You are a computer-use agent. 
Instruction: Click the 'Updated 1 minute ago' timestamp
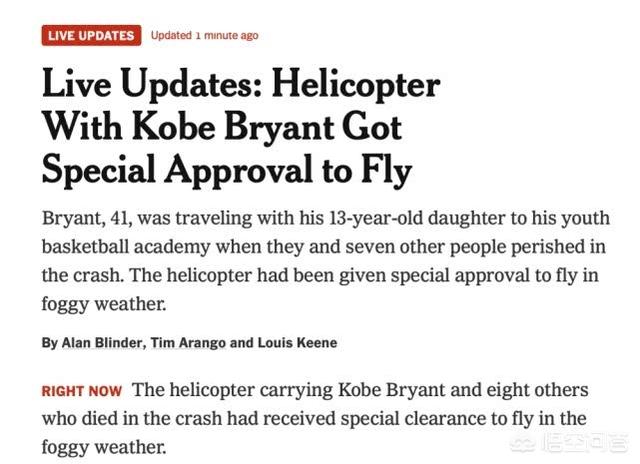[204, 36]
